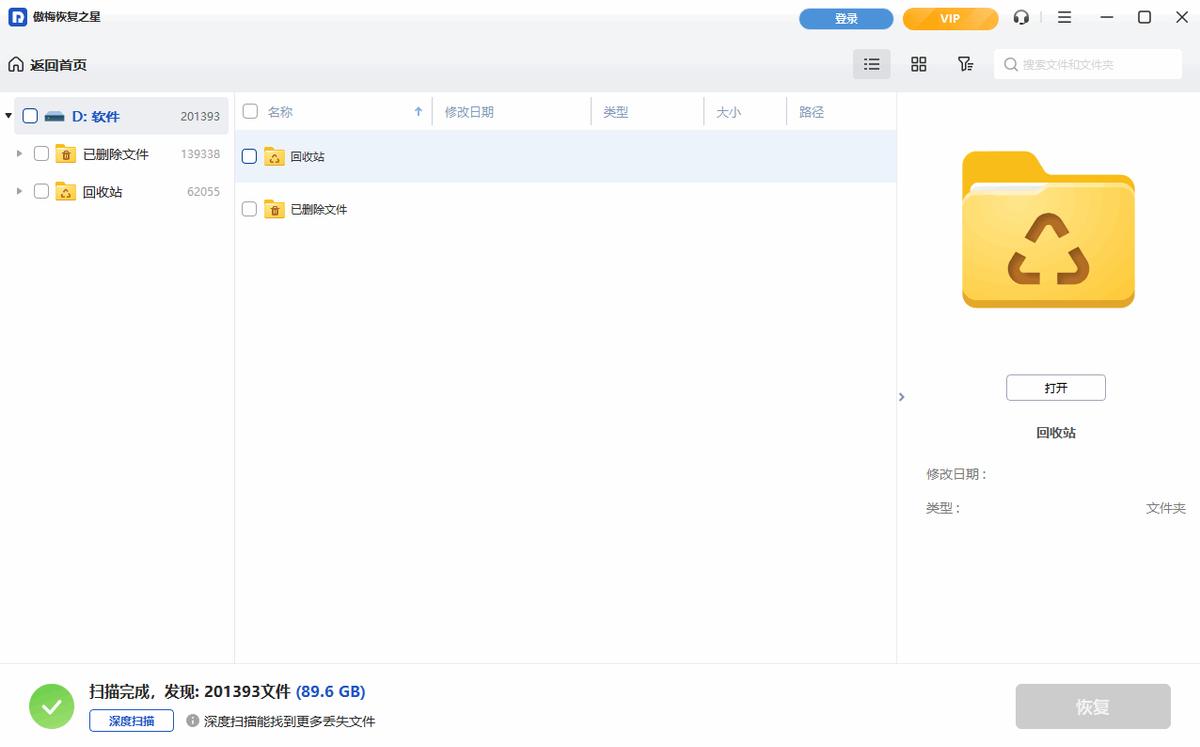1200x747 pixels.
Task: Select 已删除文件 label in left tree
Action: (x=116, y=154)
